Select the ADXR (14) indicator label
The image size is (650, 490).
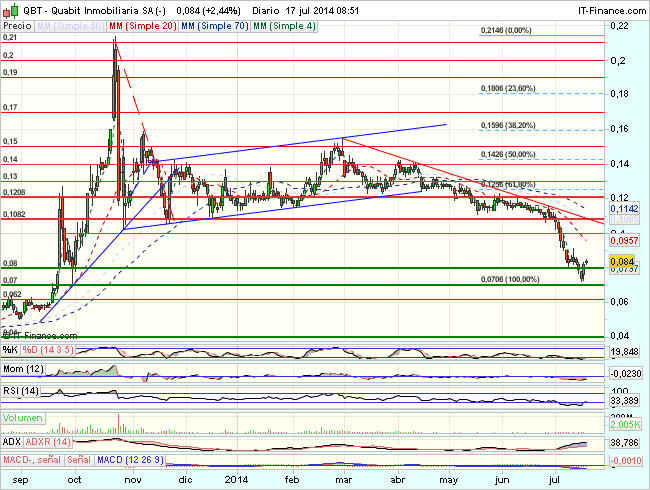(x=49, y=441)
